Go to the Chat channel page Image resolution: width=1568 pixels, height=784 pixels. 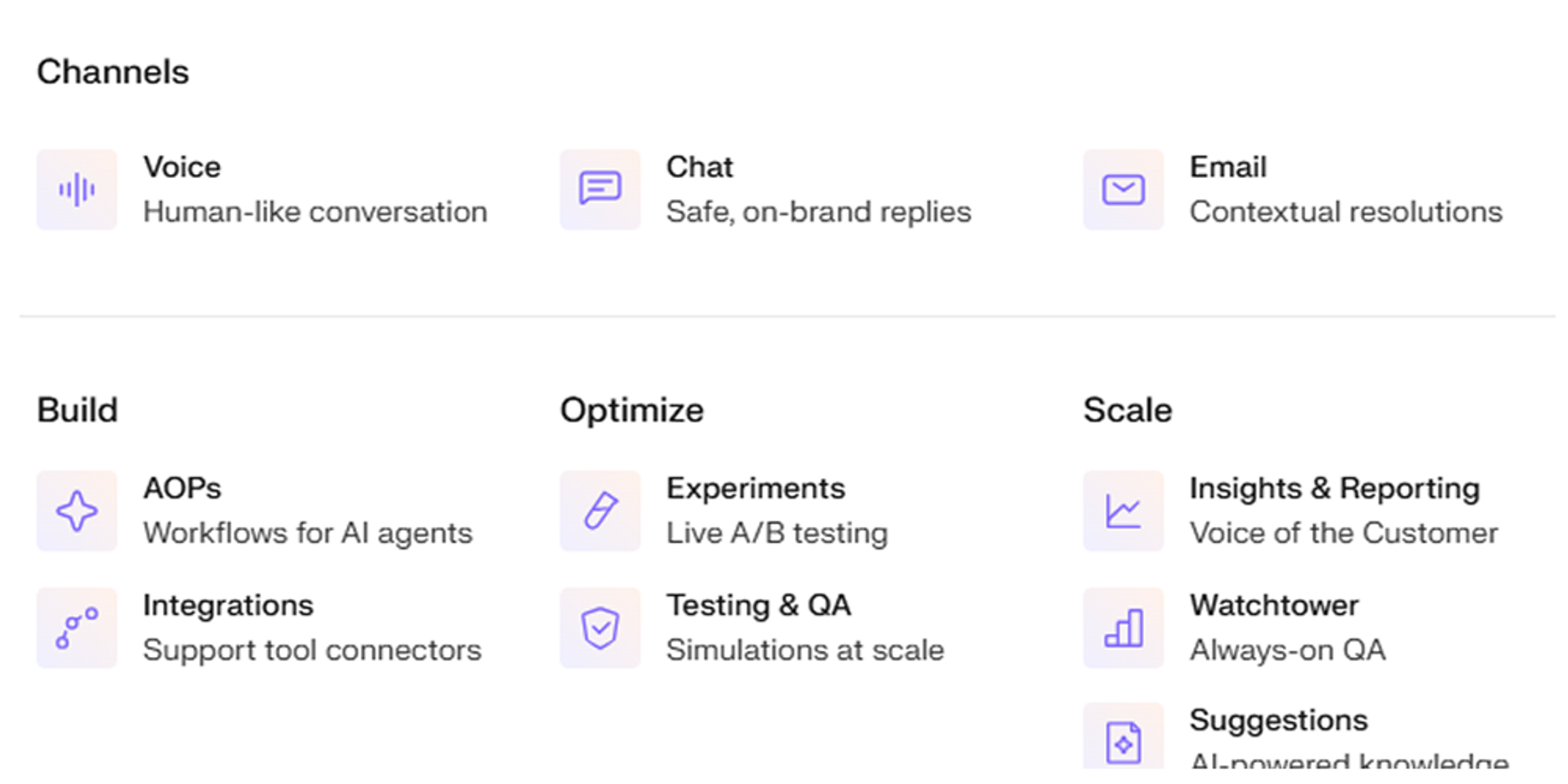pos(700,167)
